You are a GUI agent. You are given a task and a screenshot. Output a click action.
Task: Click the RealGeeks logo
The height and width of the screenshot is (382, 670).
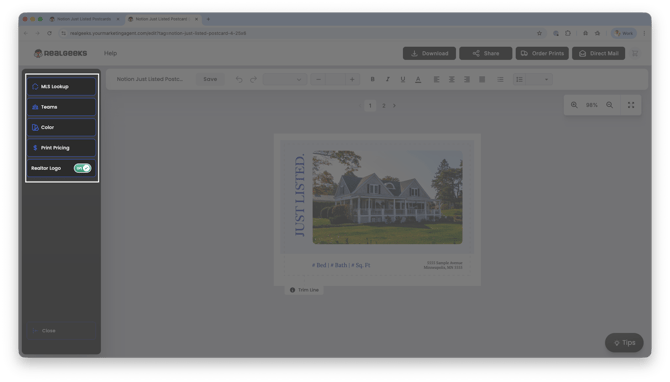point(61,53)
